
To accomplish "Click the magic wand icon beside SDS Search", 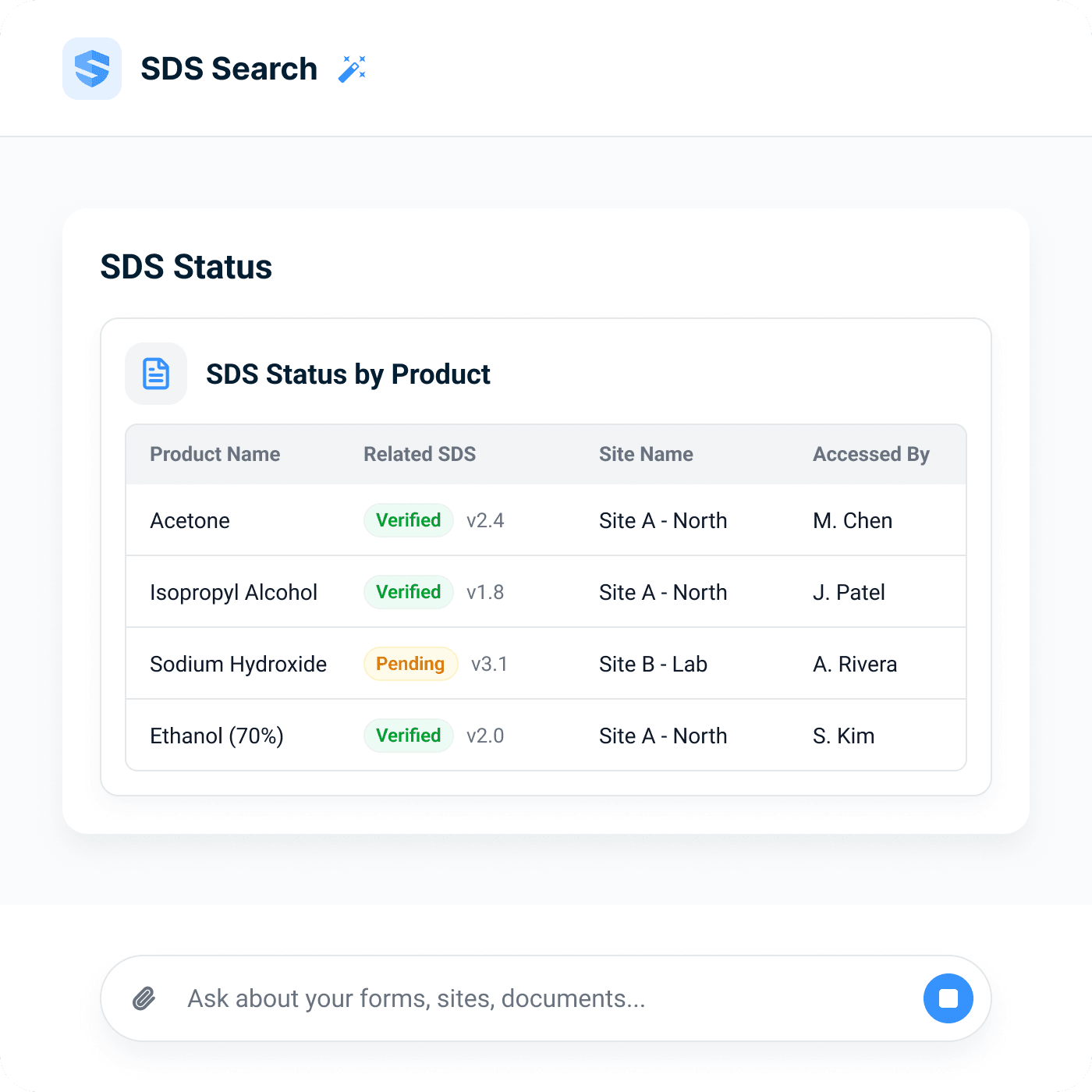I will pyautogui.click(x=352, y=69).
